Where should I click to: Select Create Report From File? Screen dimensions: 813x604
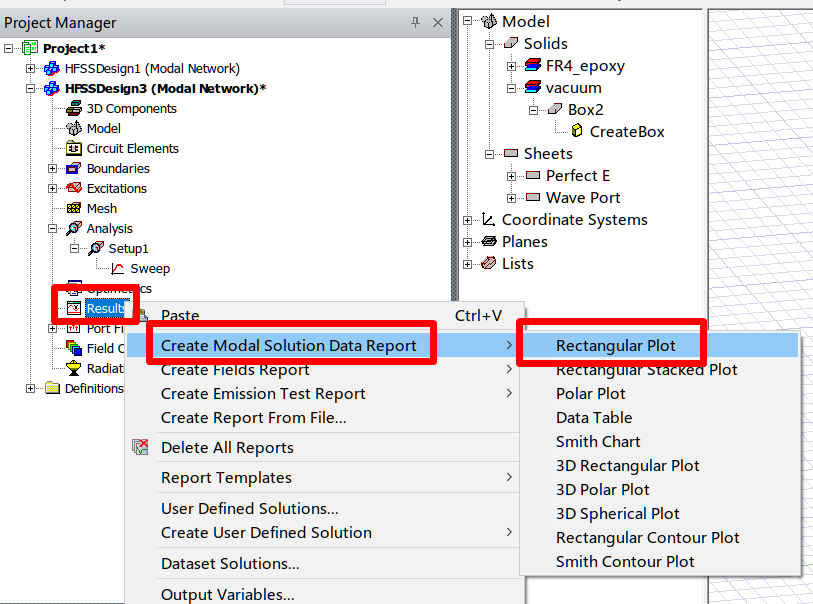point(325,417)
